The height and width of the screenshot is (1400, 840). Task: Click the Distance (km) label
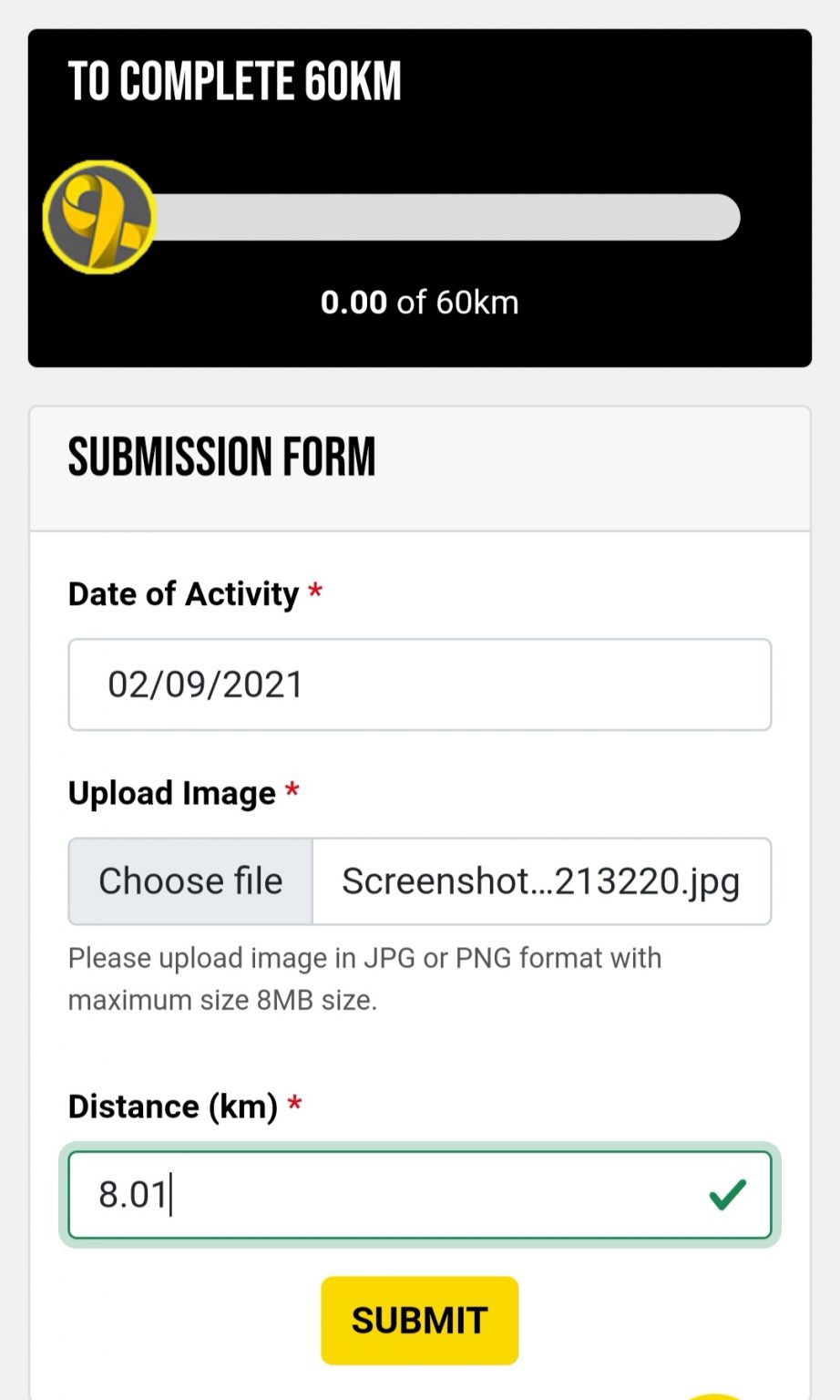tap(172, 1107)
